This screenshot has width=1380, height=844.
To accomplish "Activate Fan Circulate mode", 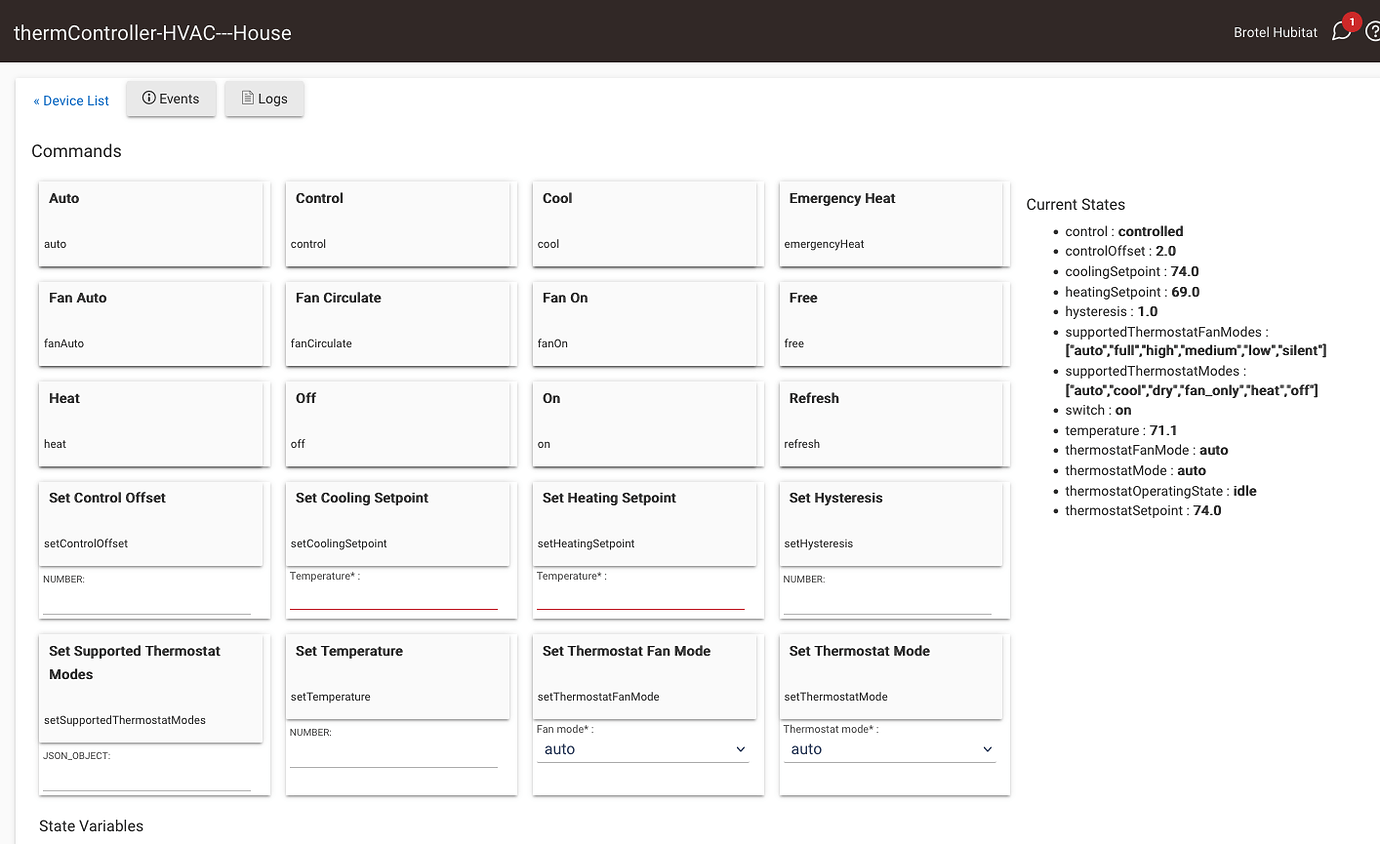I will pos(399,323).
